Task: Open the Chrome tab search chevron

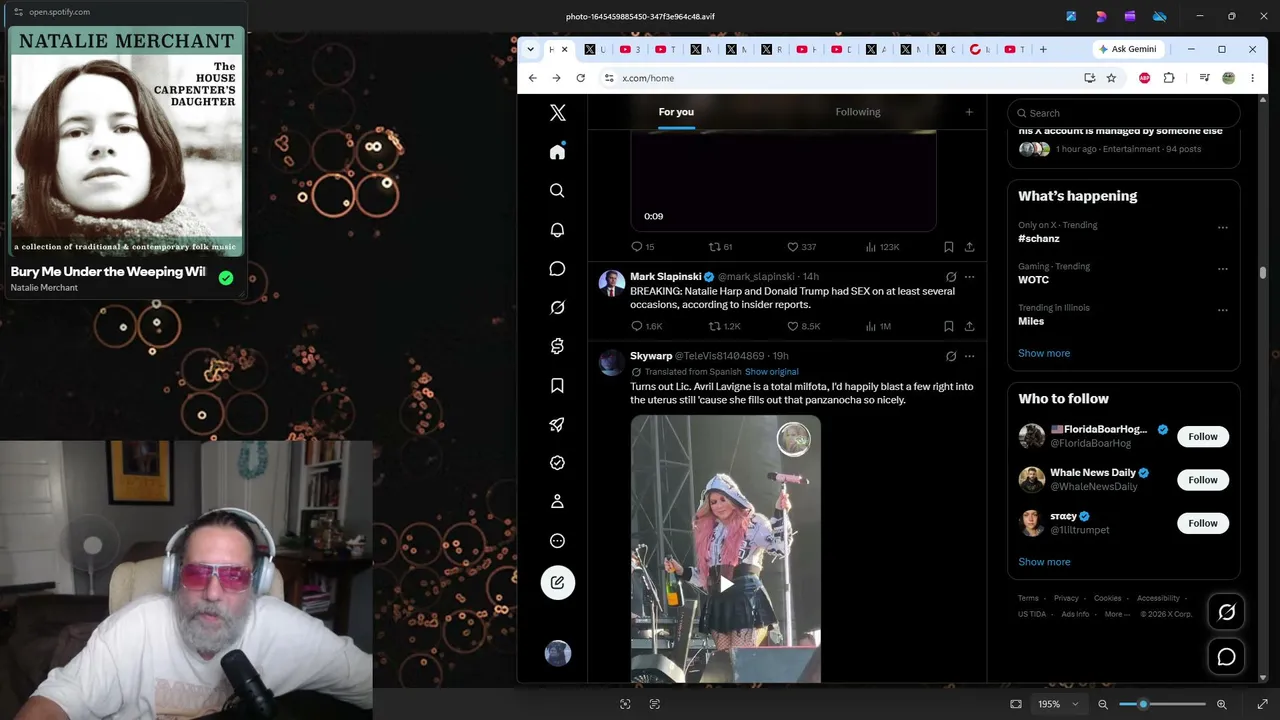Action: point(530,49)
